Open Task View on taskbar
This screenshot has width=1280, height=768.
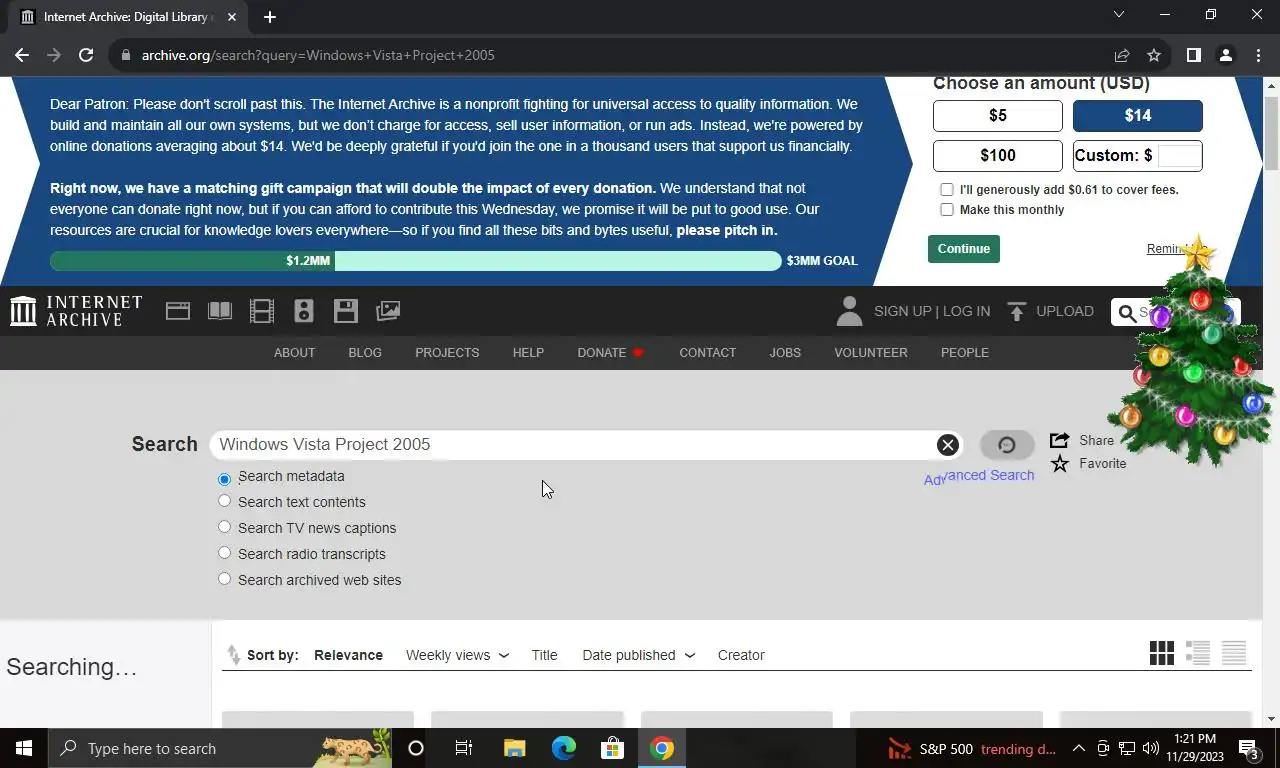464,748
